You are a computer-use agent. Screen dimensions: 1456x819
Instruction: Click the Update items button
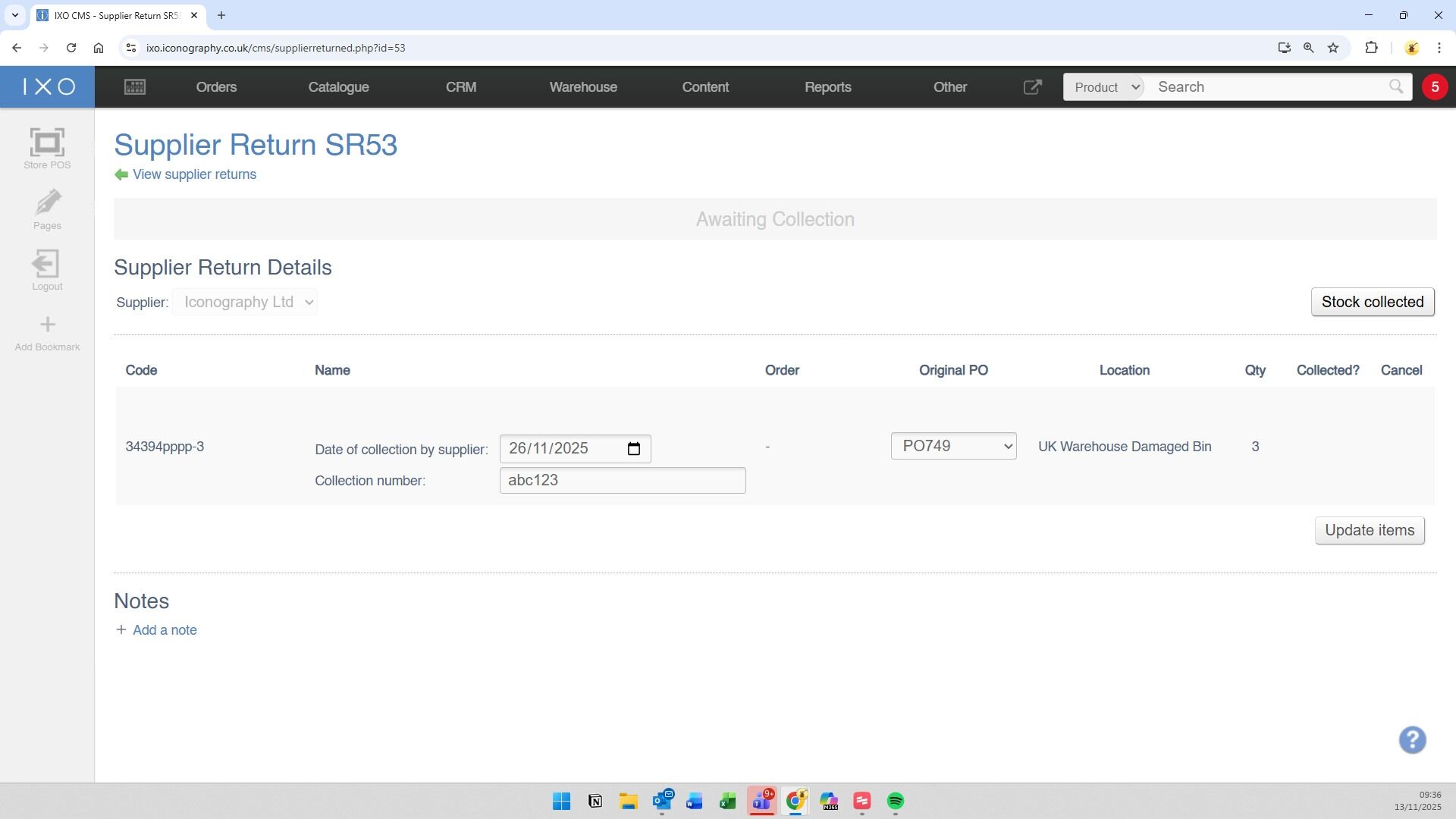[x=1369, y=530]
